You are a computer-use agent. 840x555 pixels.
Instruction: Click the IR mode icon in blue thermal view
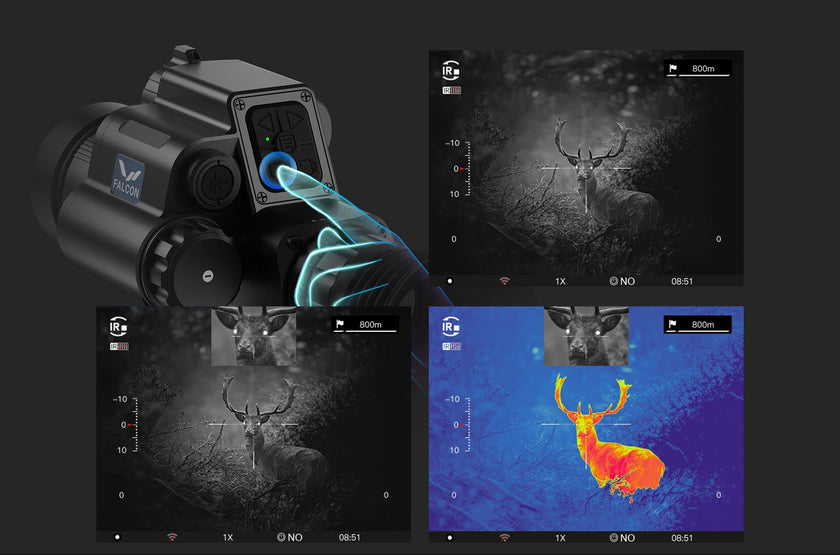(x=451, y=326)
